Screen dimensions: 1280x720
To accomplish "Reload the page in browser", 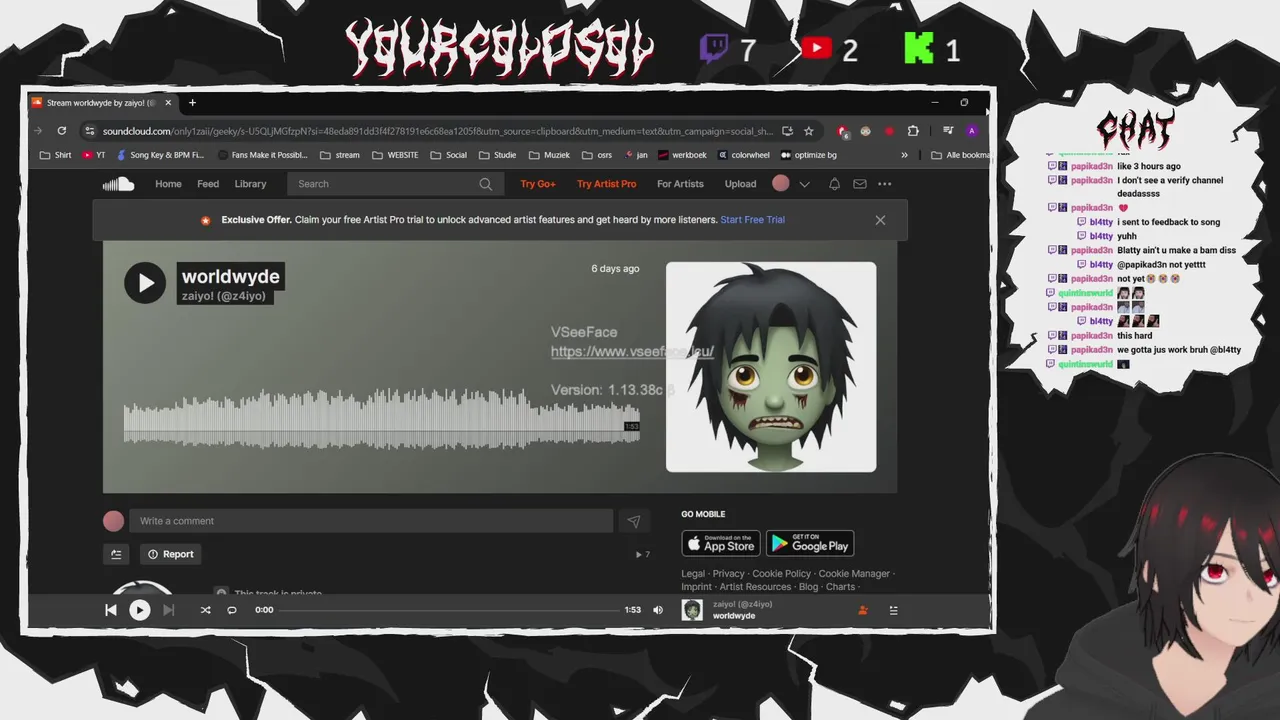I will click(x=61, y=131).
